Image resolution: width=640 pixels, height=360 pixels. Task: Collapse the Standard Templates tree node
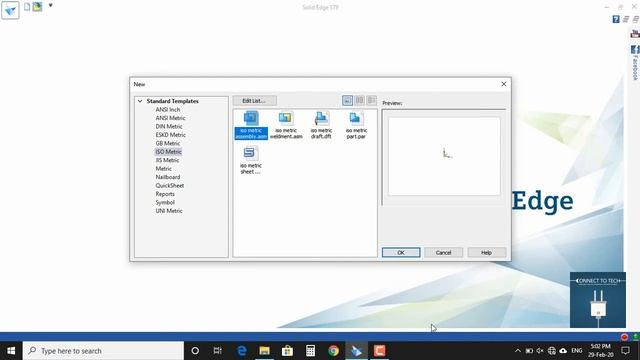pos(140,101)
